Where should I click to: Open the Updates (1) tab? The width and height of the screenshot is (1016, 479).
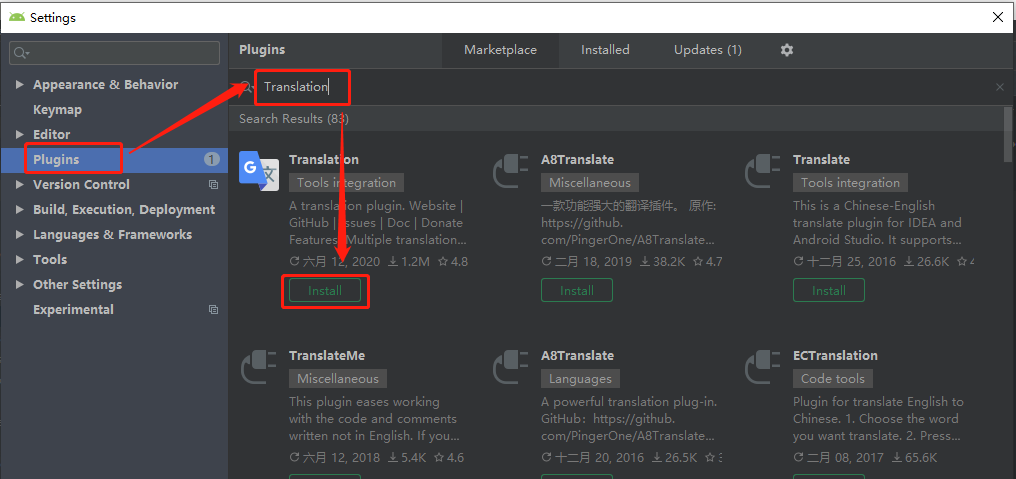708,50
